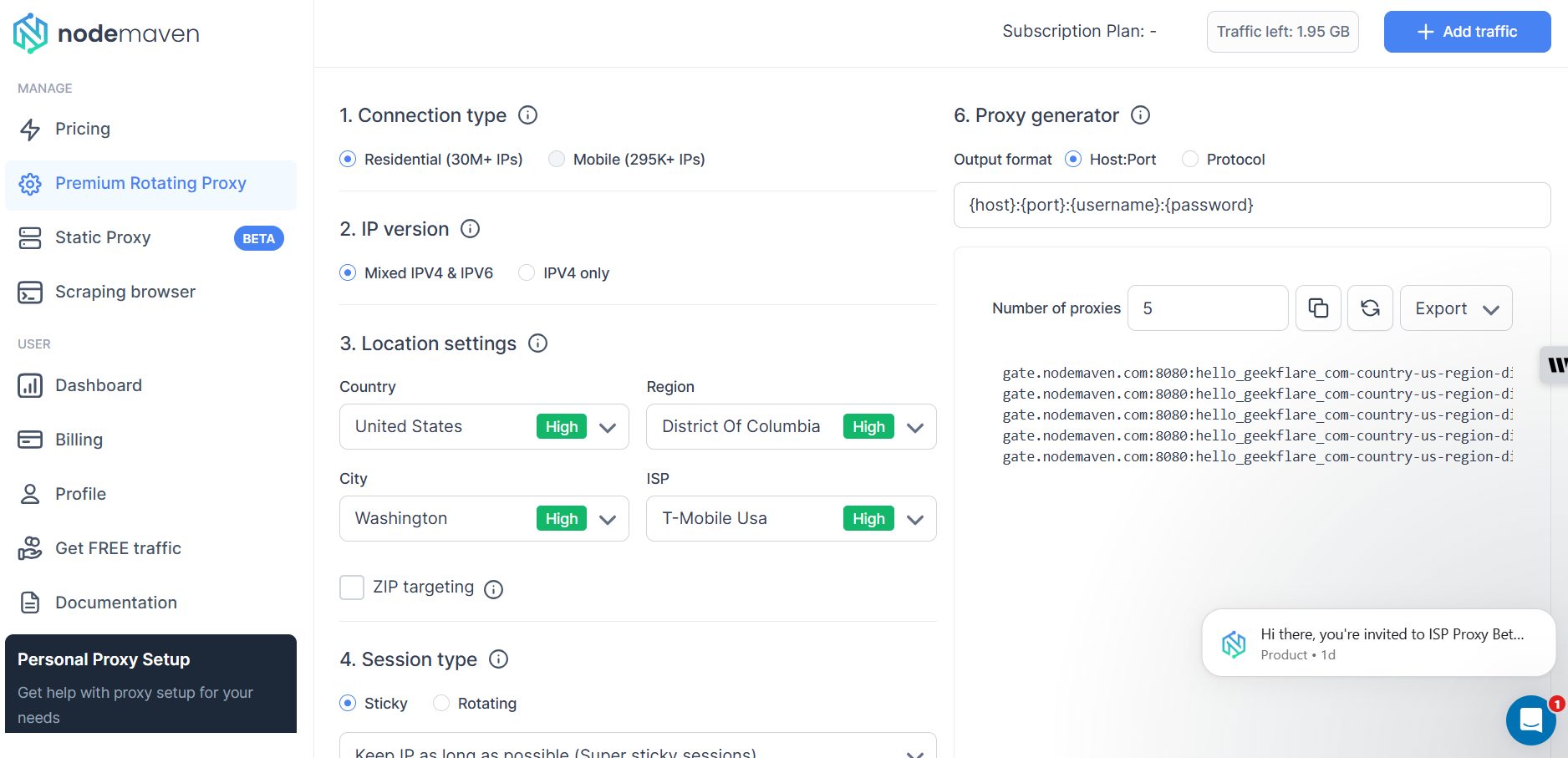
Task: Choose the IPV4 only option
Action: [527, 273]
